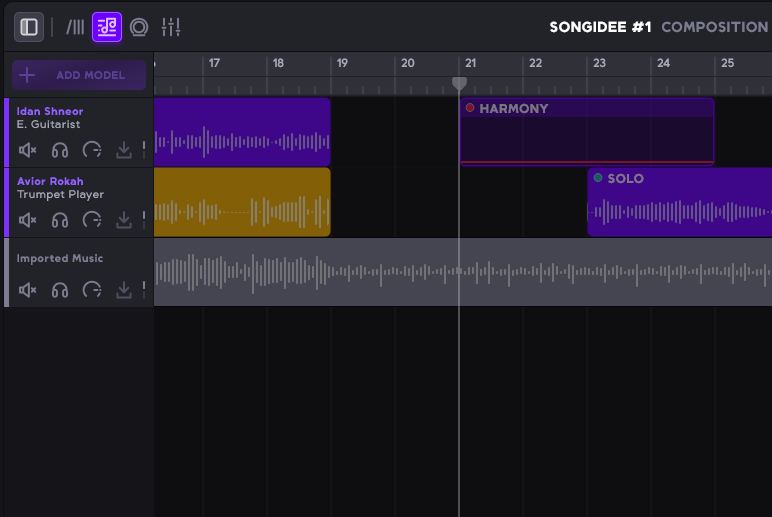Click the Add Model button
This screenshot has width=772, height=517.
point(79,75)
